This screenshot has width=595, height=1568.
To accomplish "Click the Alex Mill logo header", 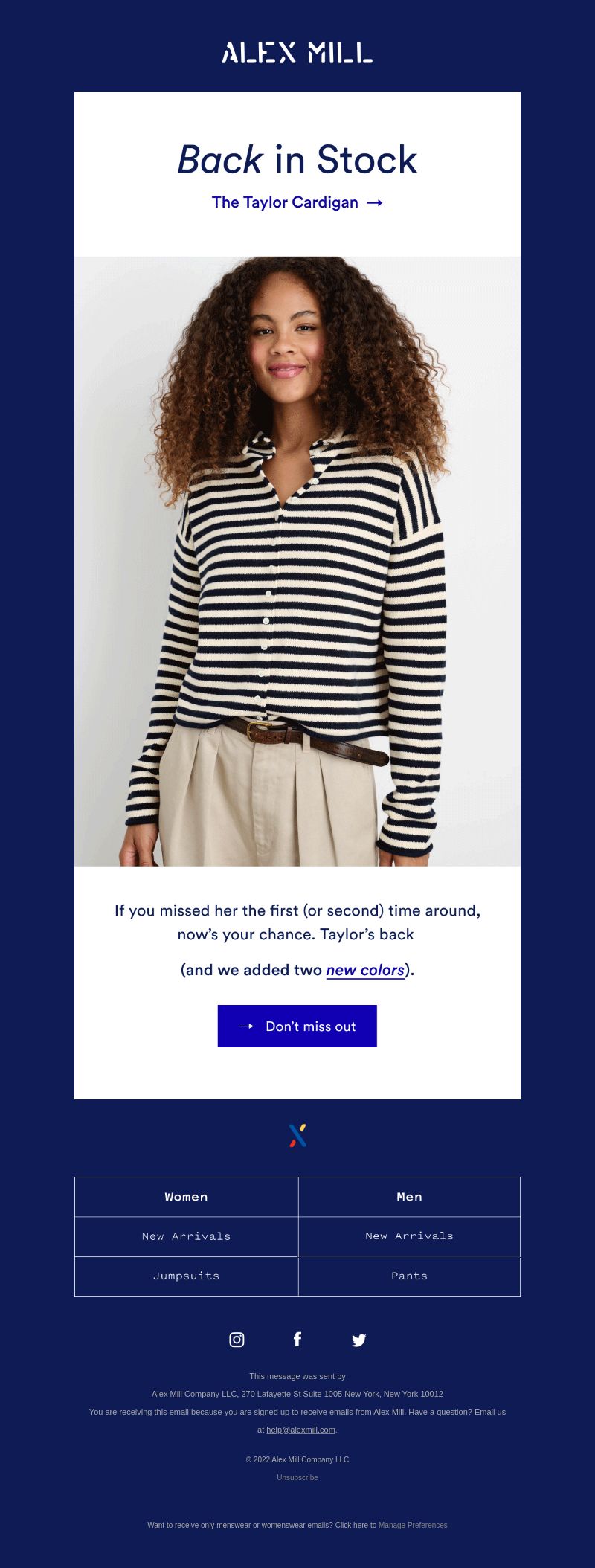I will click(x=297, y=53).
